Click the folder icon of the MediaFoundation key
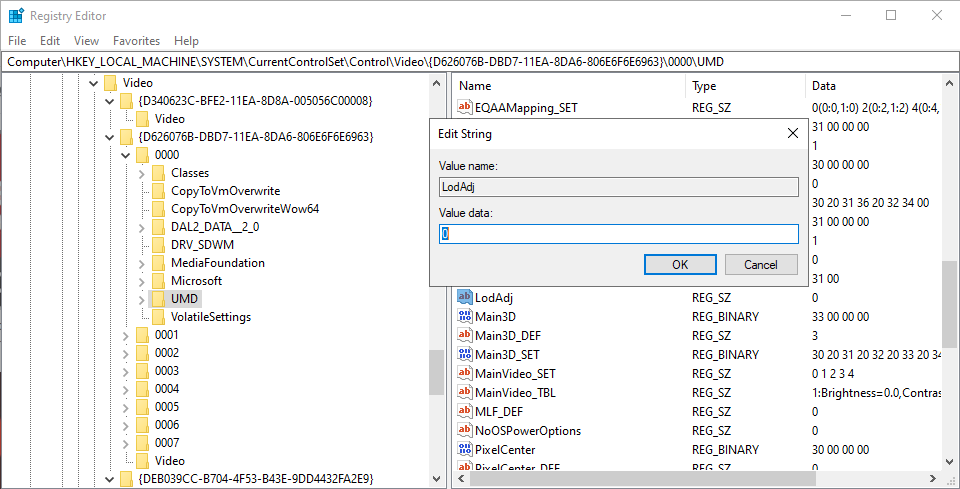The image size is (960, 489). [158, 263]
